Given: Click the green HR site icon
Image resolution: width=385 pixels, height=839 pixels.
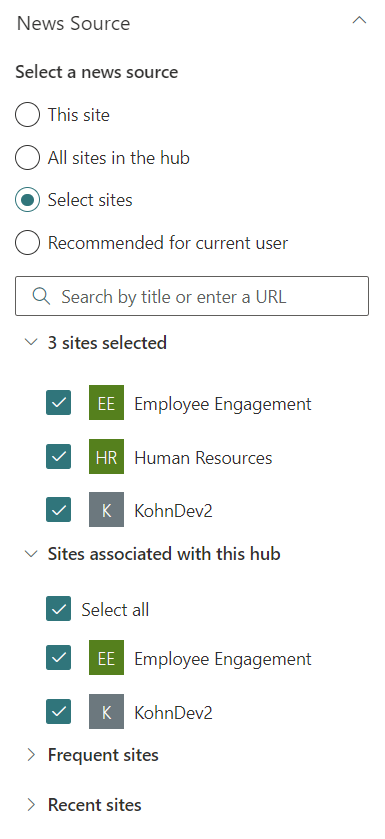Looking at the screenshot, I should (106, 456).
